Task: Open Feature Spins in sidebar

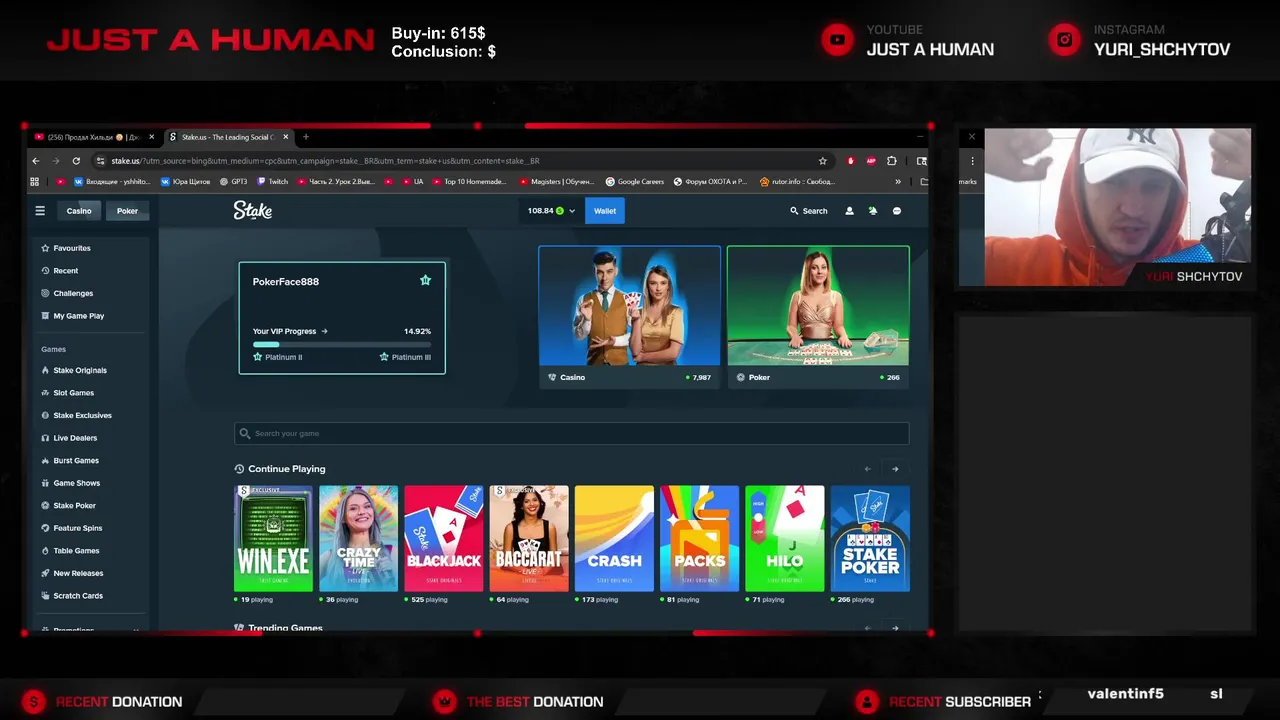Action: tap(77, 528)
